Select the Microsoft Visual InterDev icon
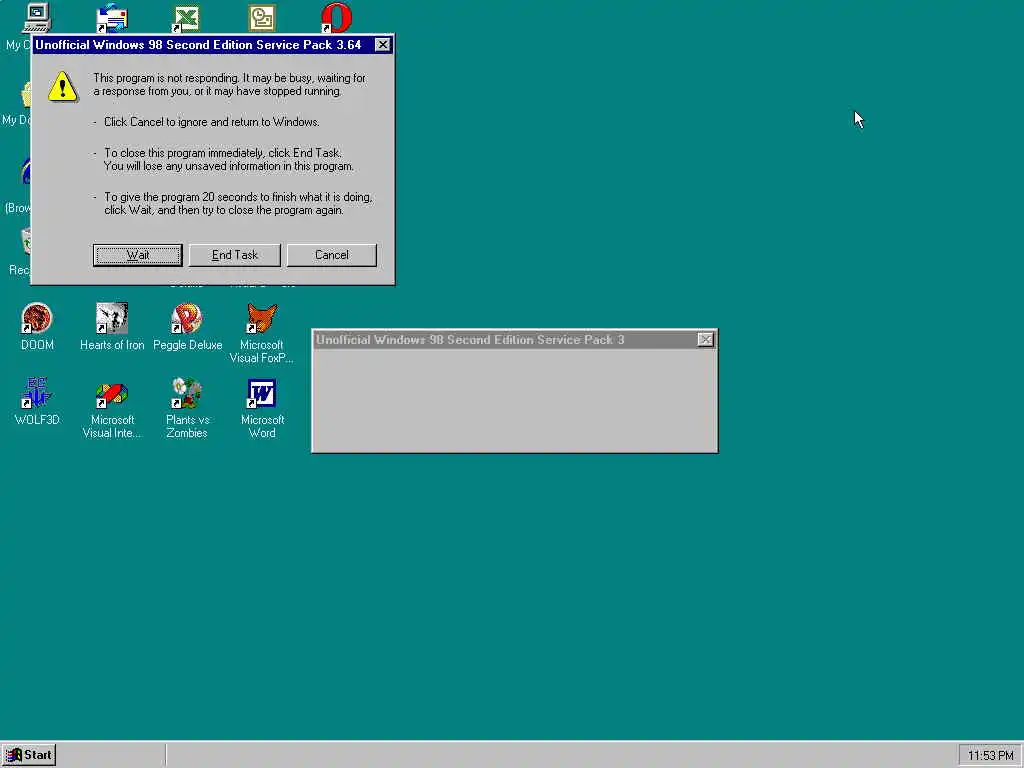Image resolution: width=1024 pixels, height=768 pixels. point(112,408)
